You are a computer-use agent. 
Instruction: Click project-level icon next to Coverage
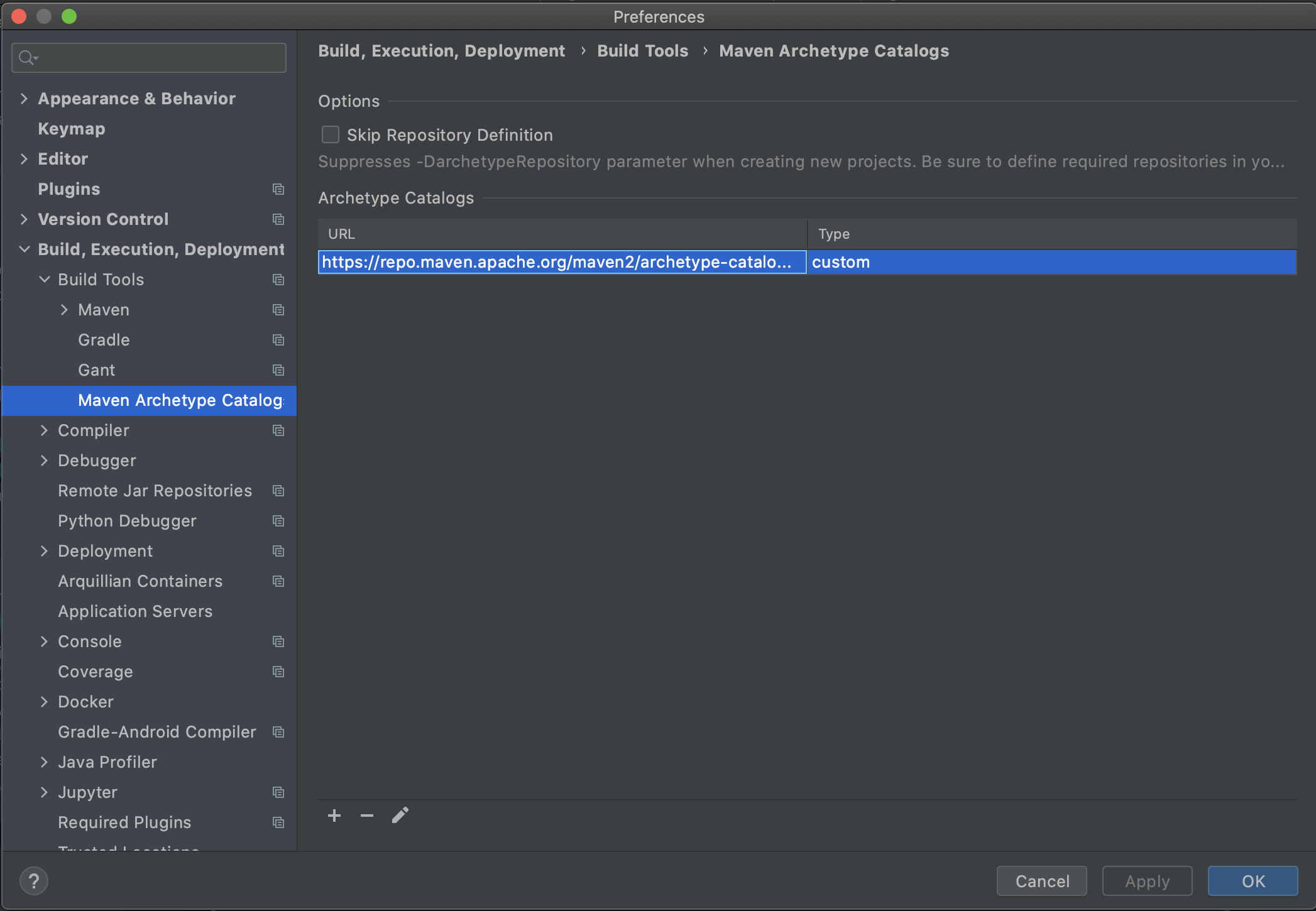coord(278,672)
